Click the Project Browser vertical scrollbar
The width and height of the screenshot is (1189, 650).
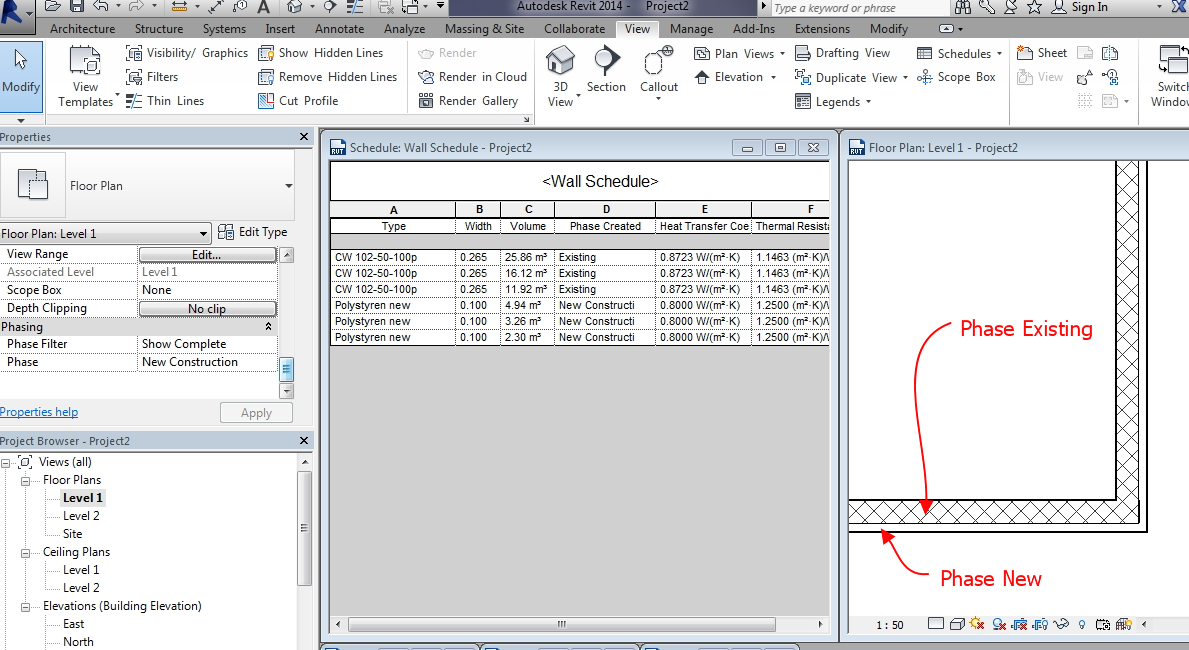coord(304,528)
